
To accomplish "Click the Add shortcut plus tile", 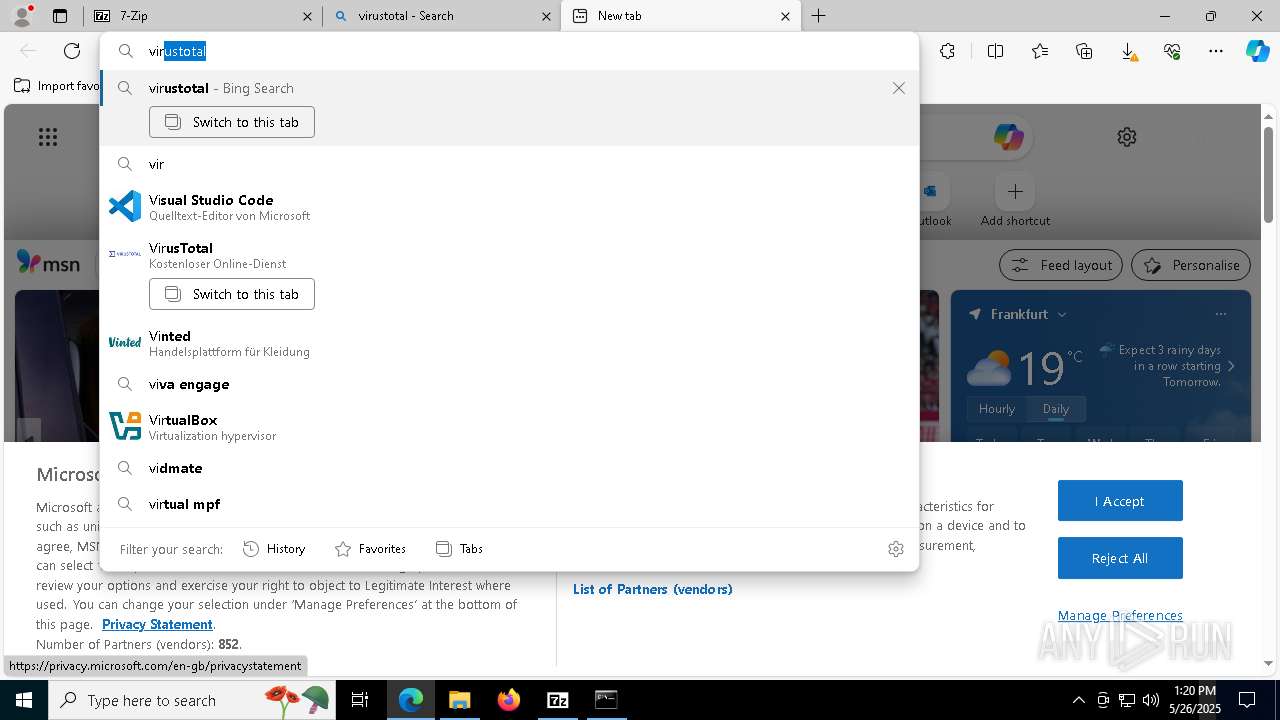I will [1015, 191].
